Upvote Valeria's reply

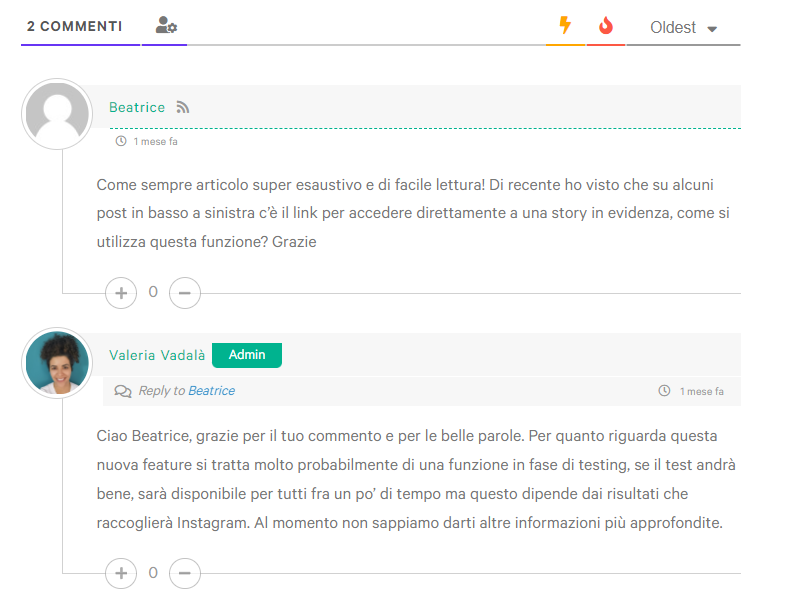[x=120, y=573]
